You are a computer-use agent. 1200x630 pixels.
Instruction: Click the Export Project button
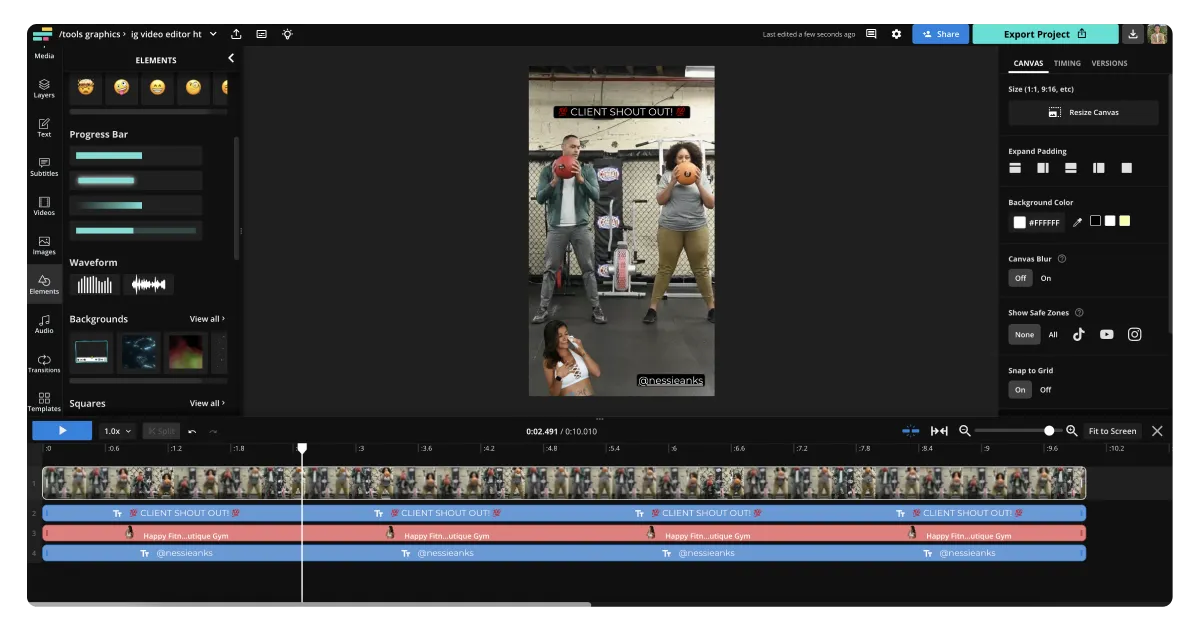point(1045,34)
